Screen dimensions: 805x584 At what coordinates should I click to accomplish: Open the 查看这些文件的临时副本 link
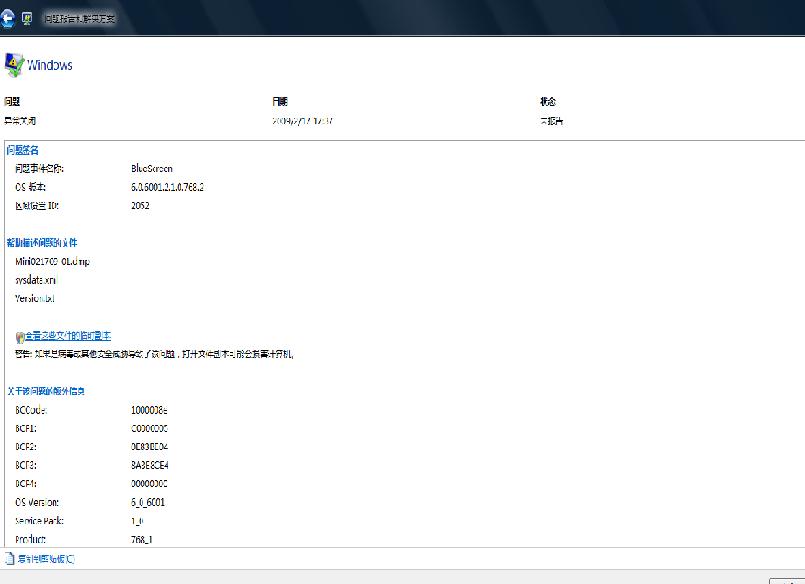[68, 336]
